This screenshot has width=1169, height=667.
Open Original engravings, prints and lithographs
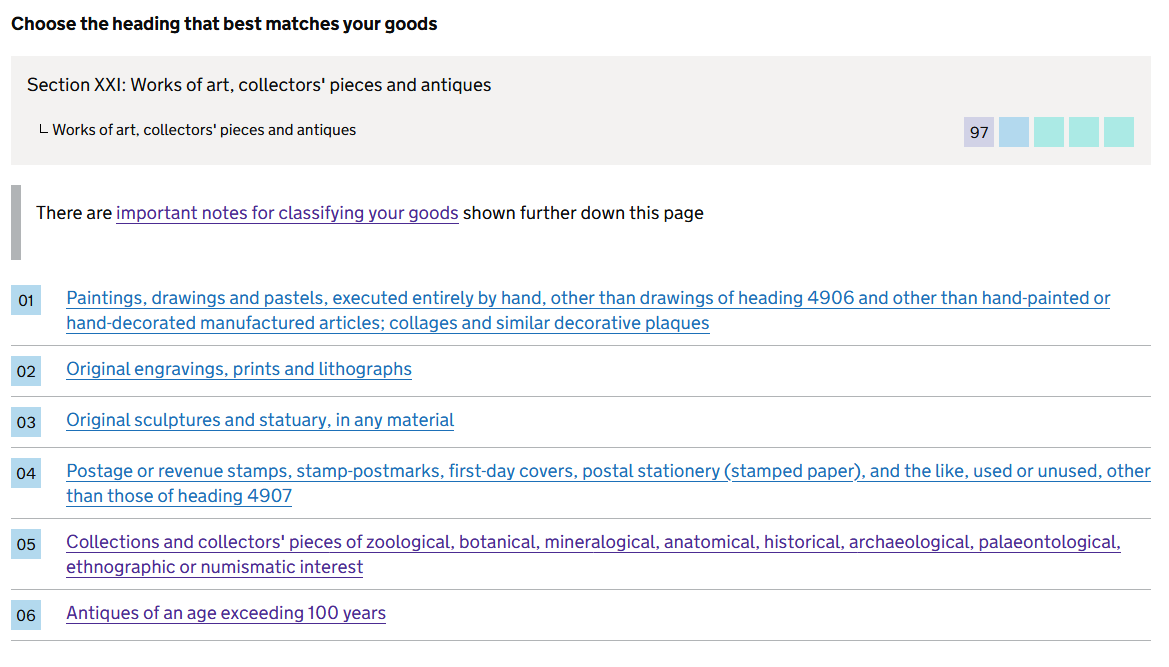click(x=239, y=369)
